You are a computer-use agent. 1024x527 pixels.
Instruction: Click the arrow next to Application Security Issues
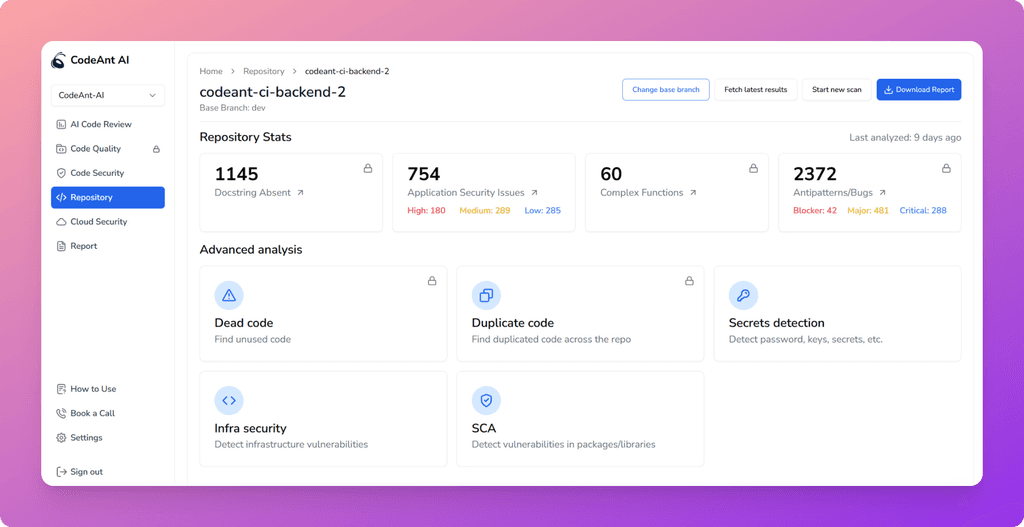[534, 193]
